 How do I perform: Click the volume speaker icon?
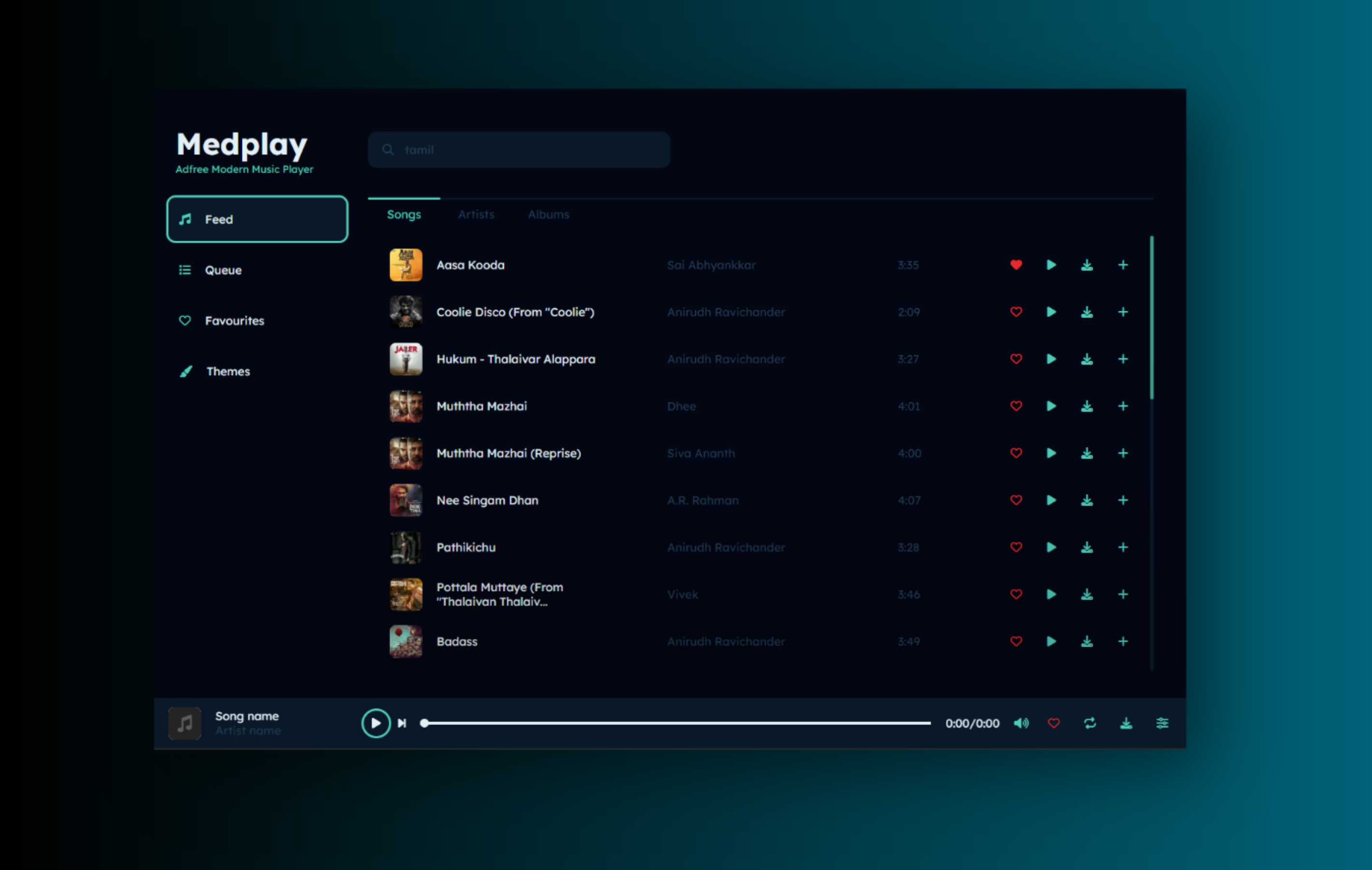[1021, 723]
